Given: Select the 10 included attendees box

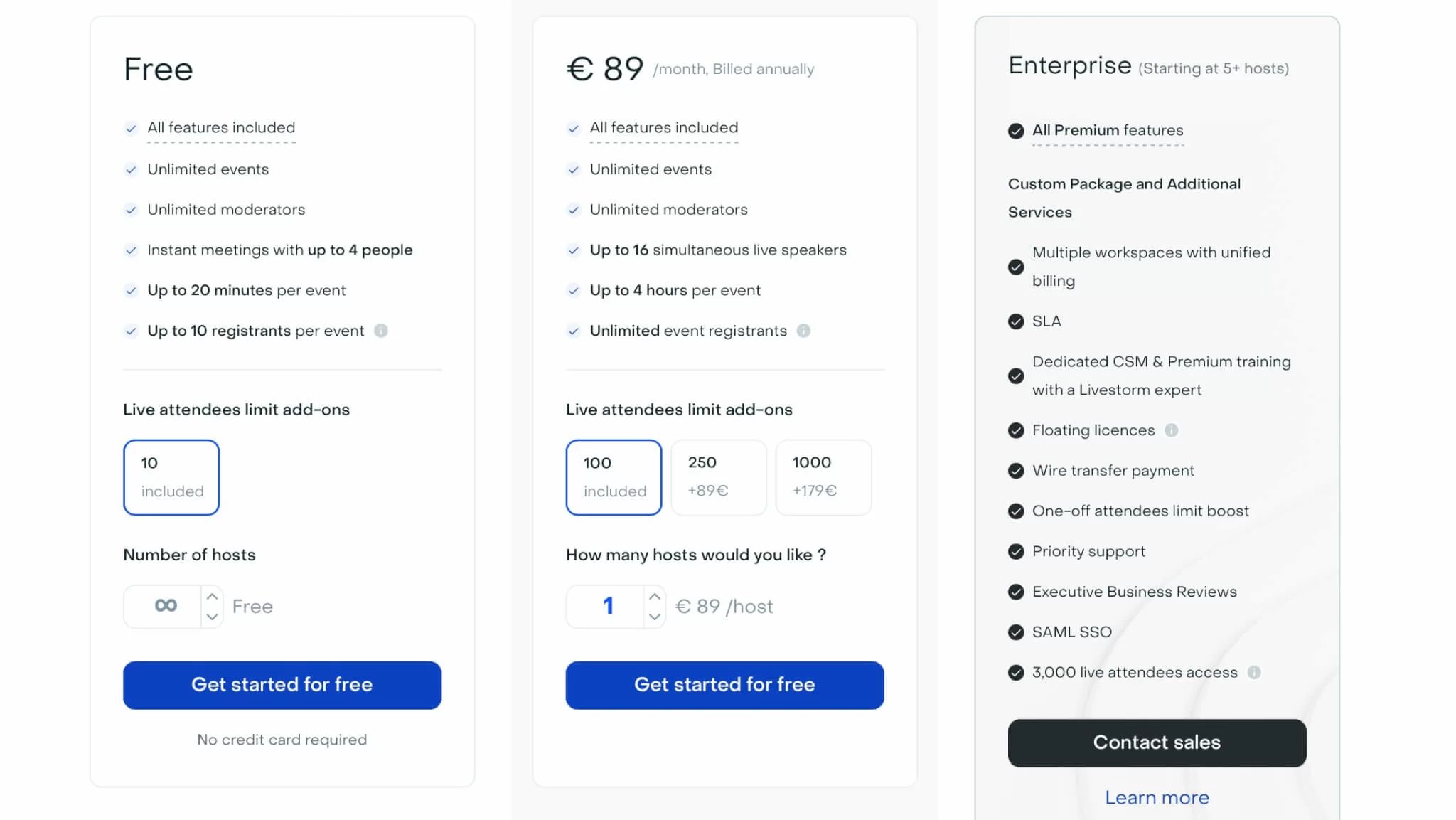Looking at the screenshot, I should click(x=171, y=477).
